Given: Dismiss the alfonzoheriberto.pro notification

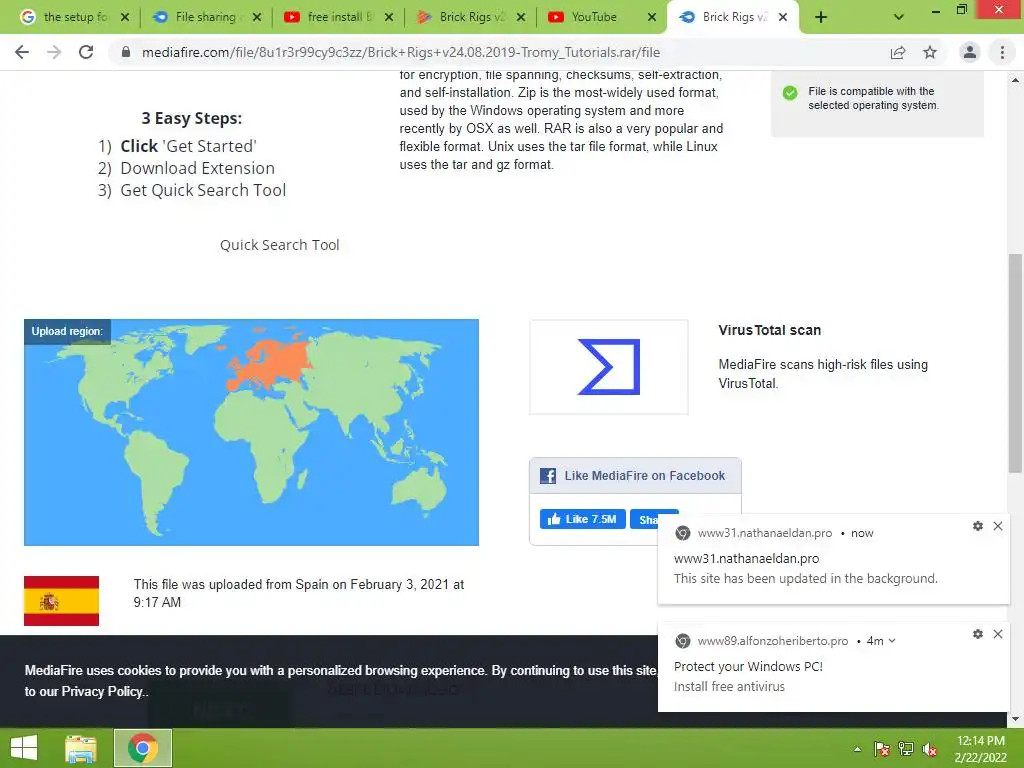Looking at the screenshot, I should (x=998, y=633).
